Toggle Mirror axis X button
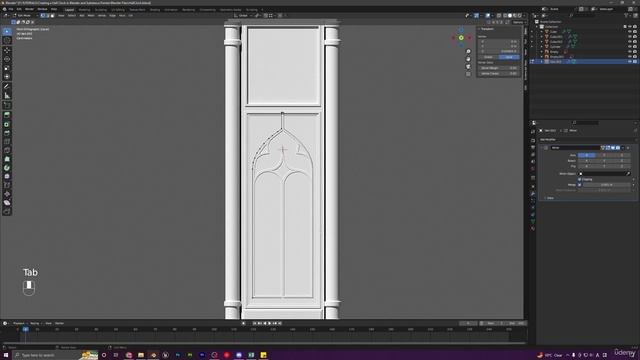 click(586, 156)
